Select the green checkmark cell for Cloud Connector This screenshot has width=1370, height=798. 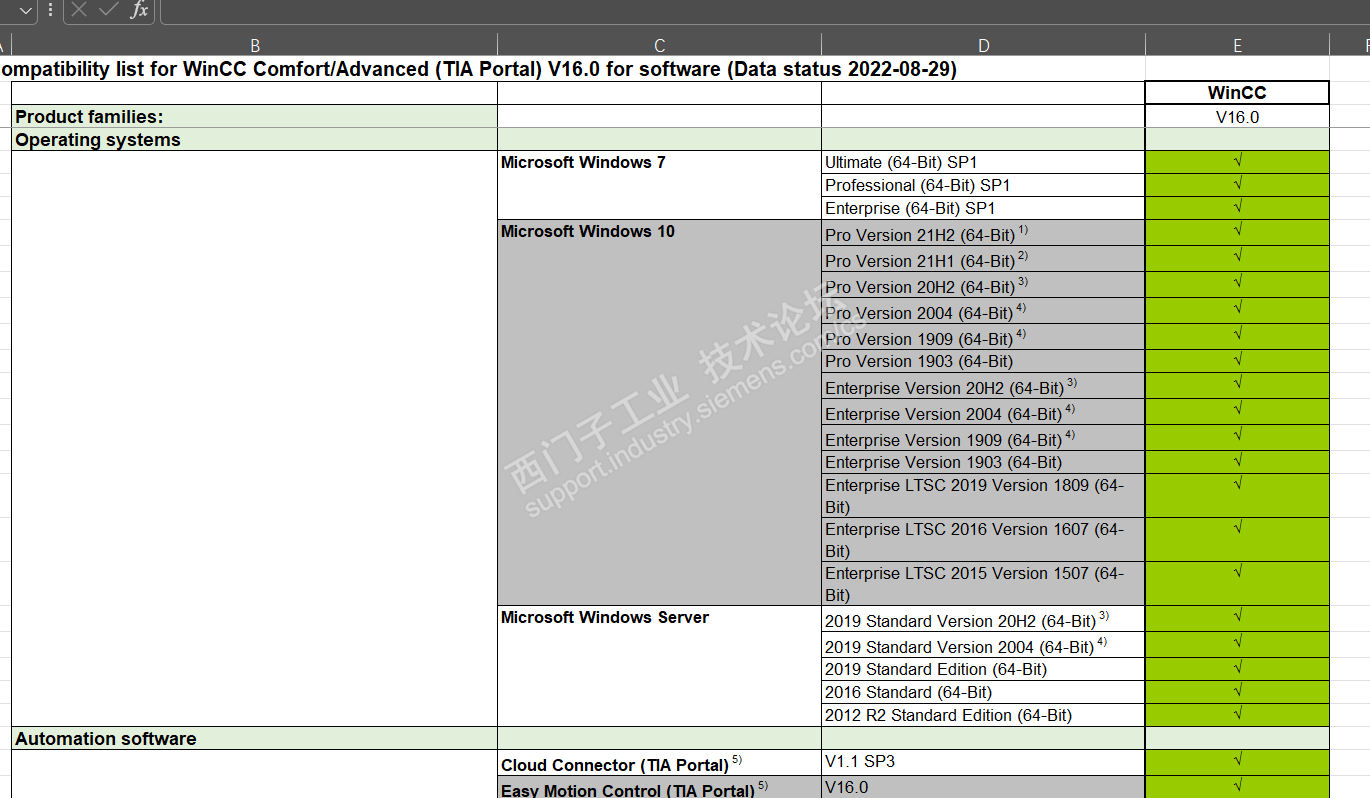pos(1237,763)
